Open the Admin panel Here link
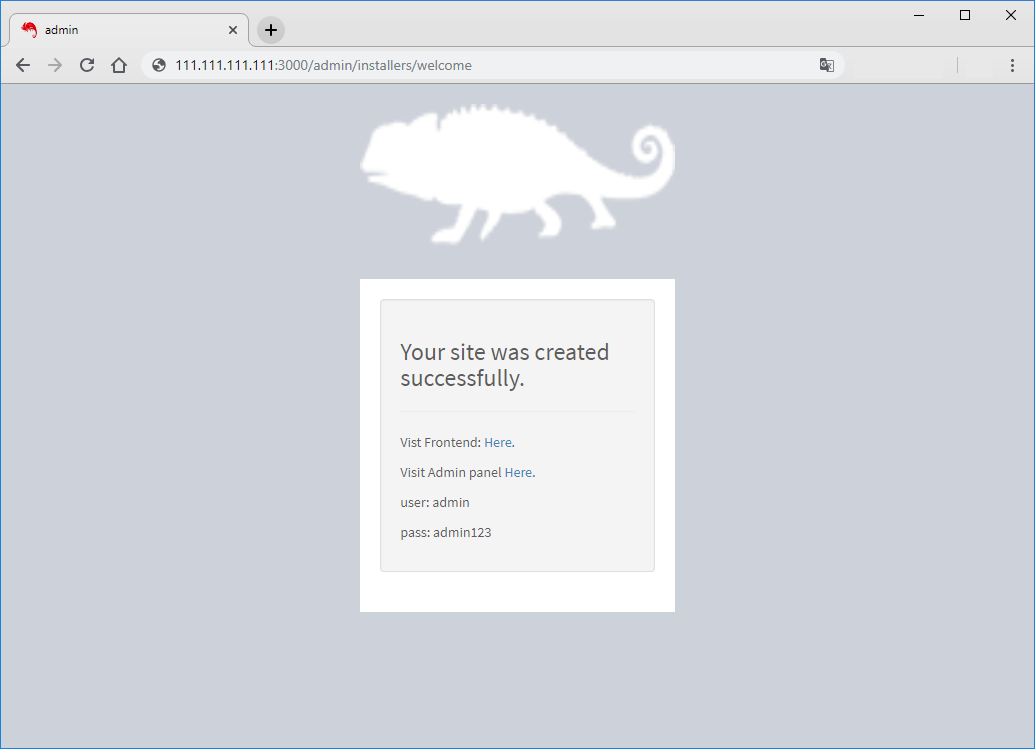Image resolution: width=1035 pixels, height=749 pixels. pyautogui.click(x=518, y=472)
